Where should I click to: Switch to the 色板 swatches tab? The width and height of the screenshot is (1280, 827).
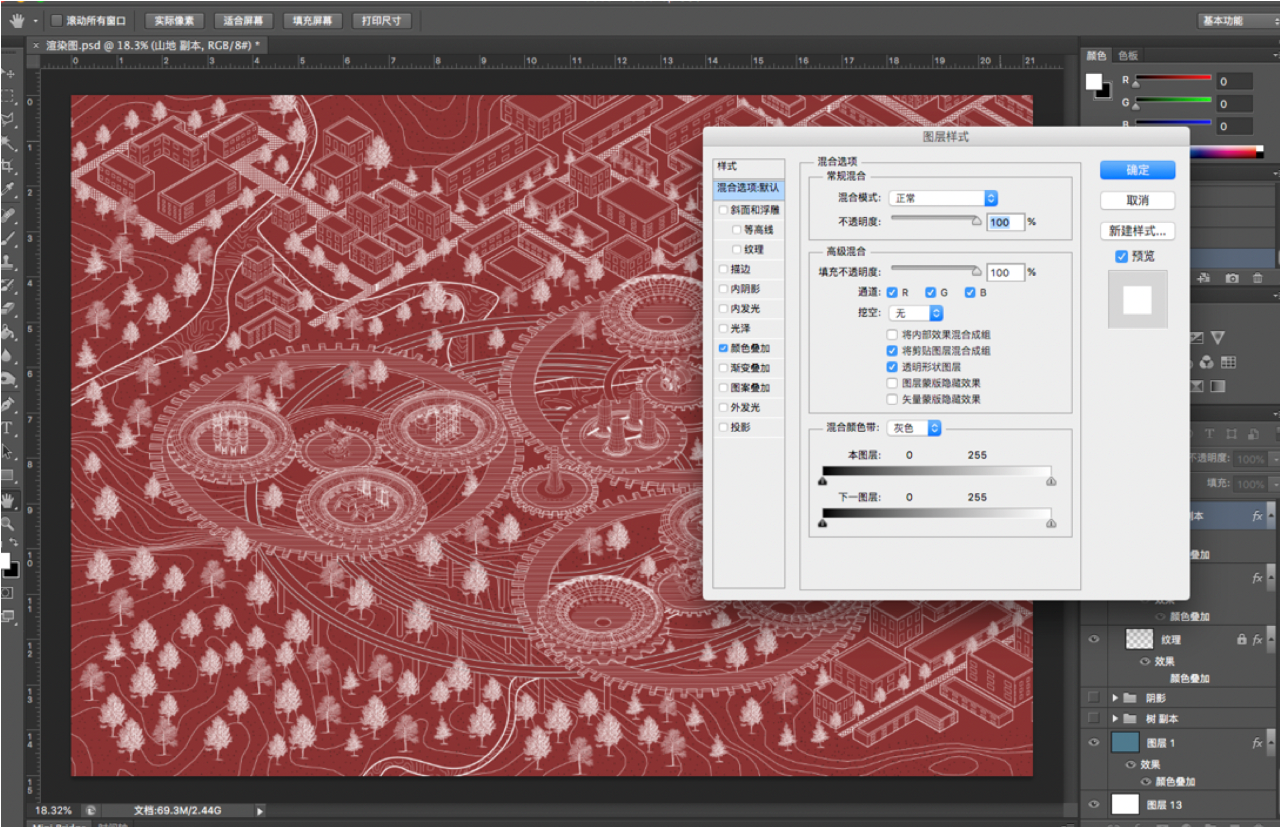click(x=1128, y=56)
